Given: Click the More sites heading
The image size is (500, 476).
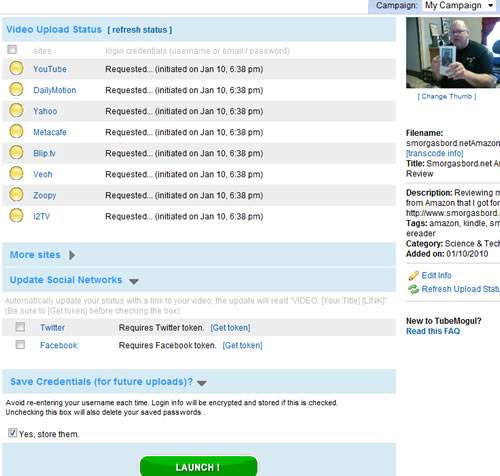Looking at the screenshot, I should point(35,255).
